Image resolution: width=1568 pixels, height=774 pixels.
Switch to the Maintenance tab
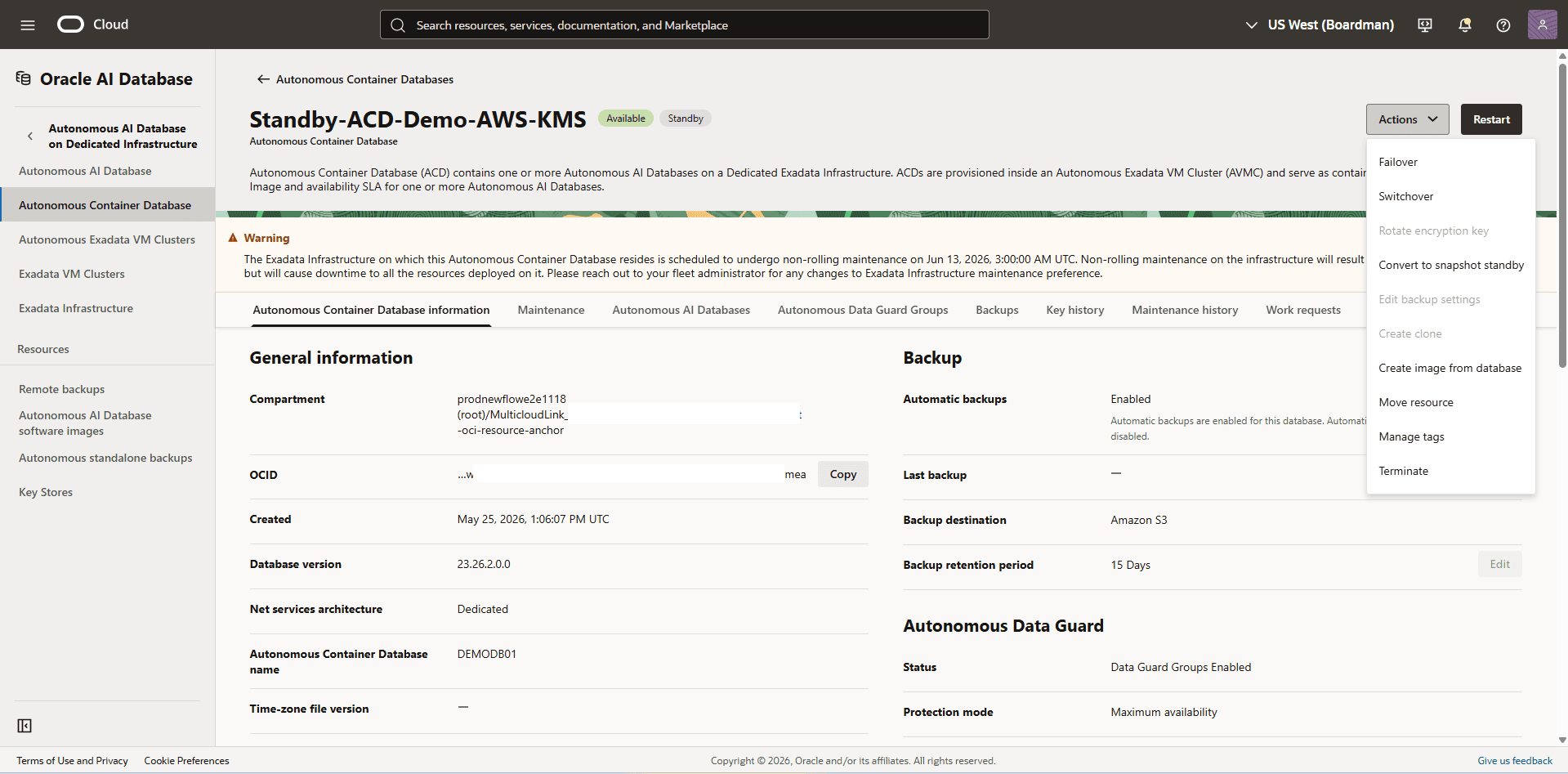551,310
